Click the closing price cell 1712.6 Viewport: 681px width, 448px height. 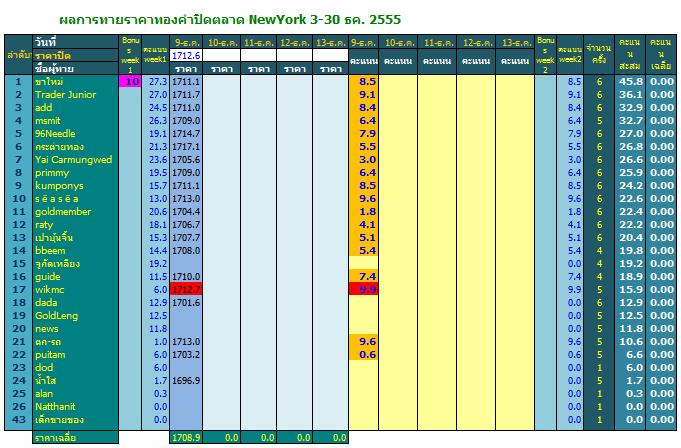pyautogui.click(x=186, y=55)
